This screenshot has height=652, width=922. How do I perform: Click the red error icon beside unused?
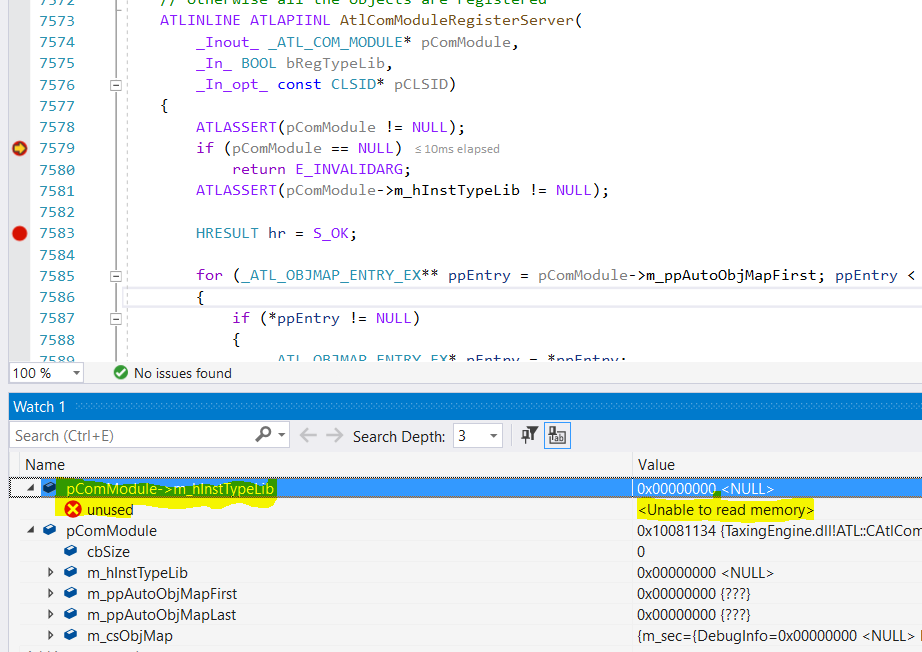(x=73, y=509)
